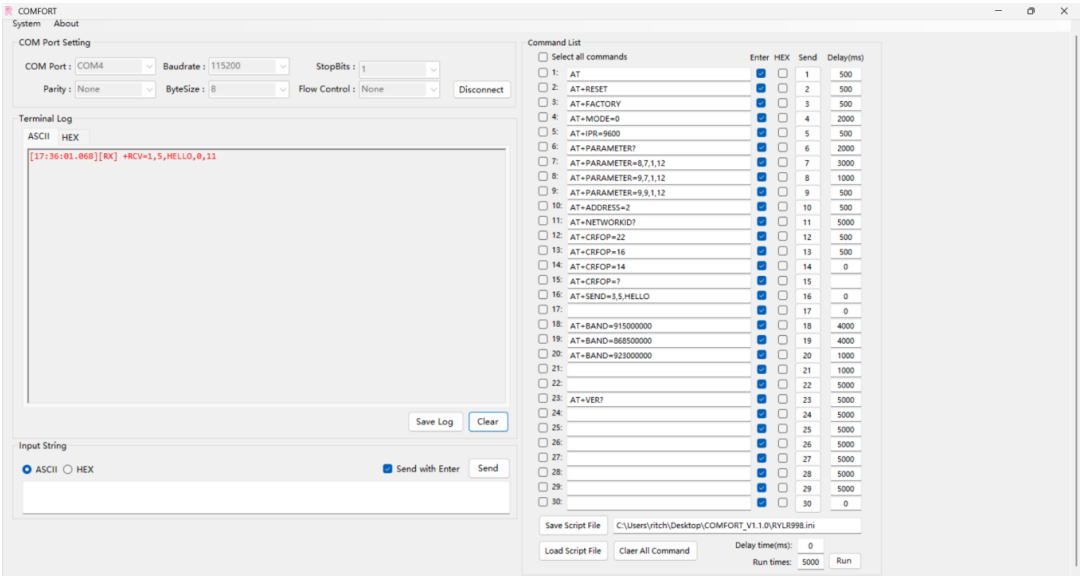Screen dimensions: 1082x577
Task: Tick the selection checkbox for command 23
Action: tap(544, 398)
